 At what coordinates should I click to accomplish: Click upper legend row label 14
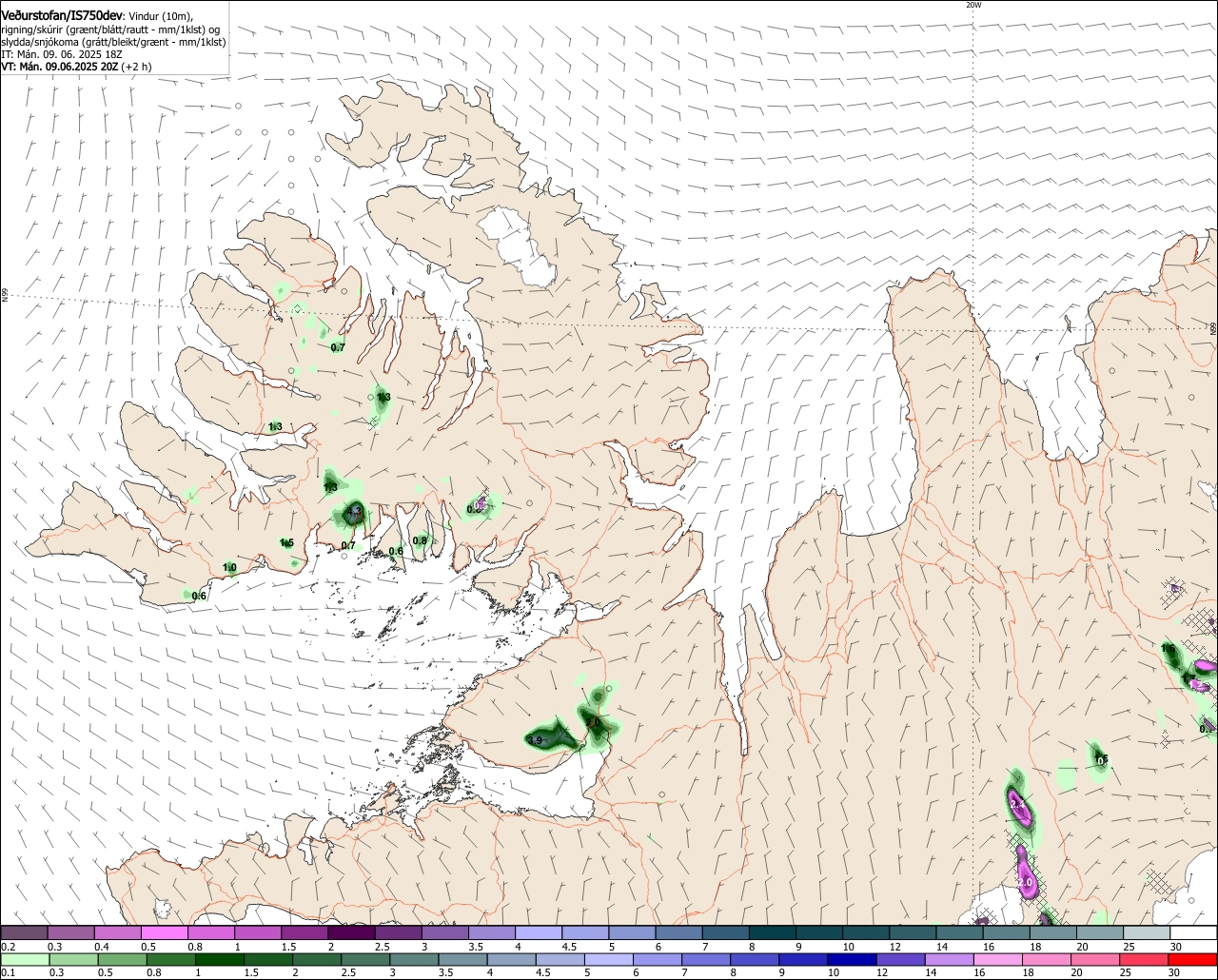click(943, 947)
